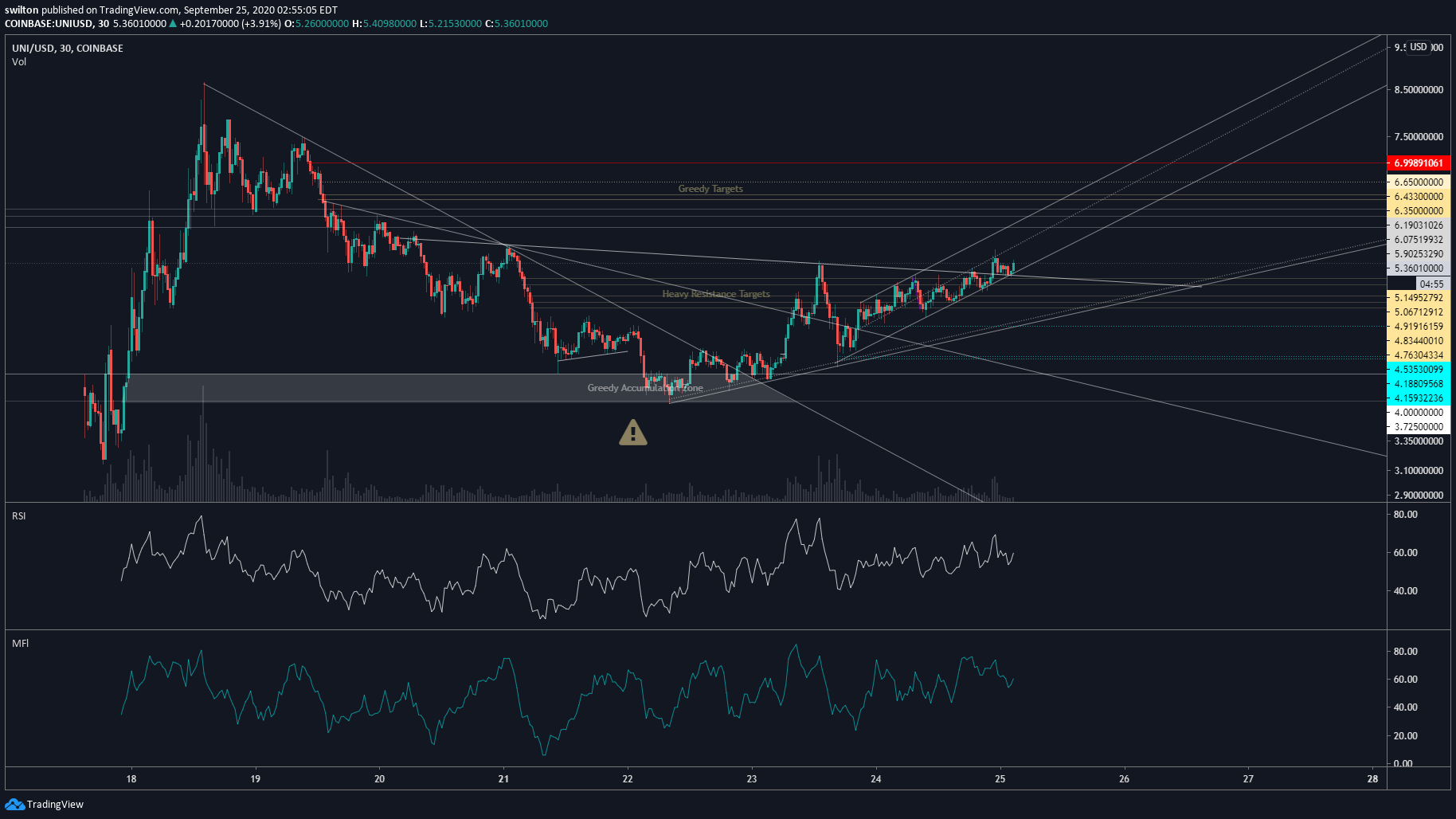Screen dimensions: 1456x819
Task: Click the current price 5.36010000 label
Action: pyautogui.click(x=1419, y=268)
